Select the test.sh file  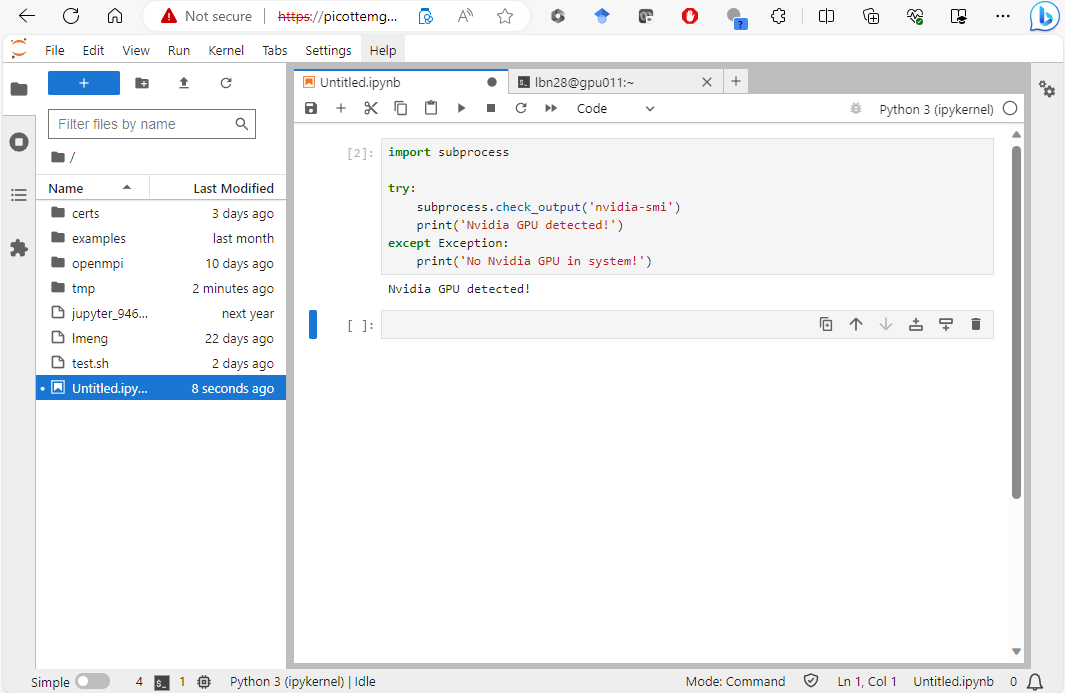[161, 363]
